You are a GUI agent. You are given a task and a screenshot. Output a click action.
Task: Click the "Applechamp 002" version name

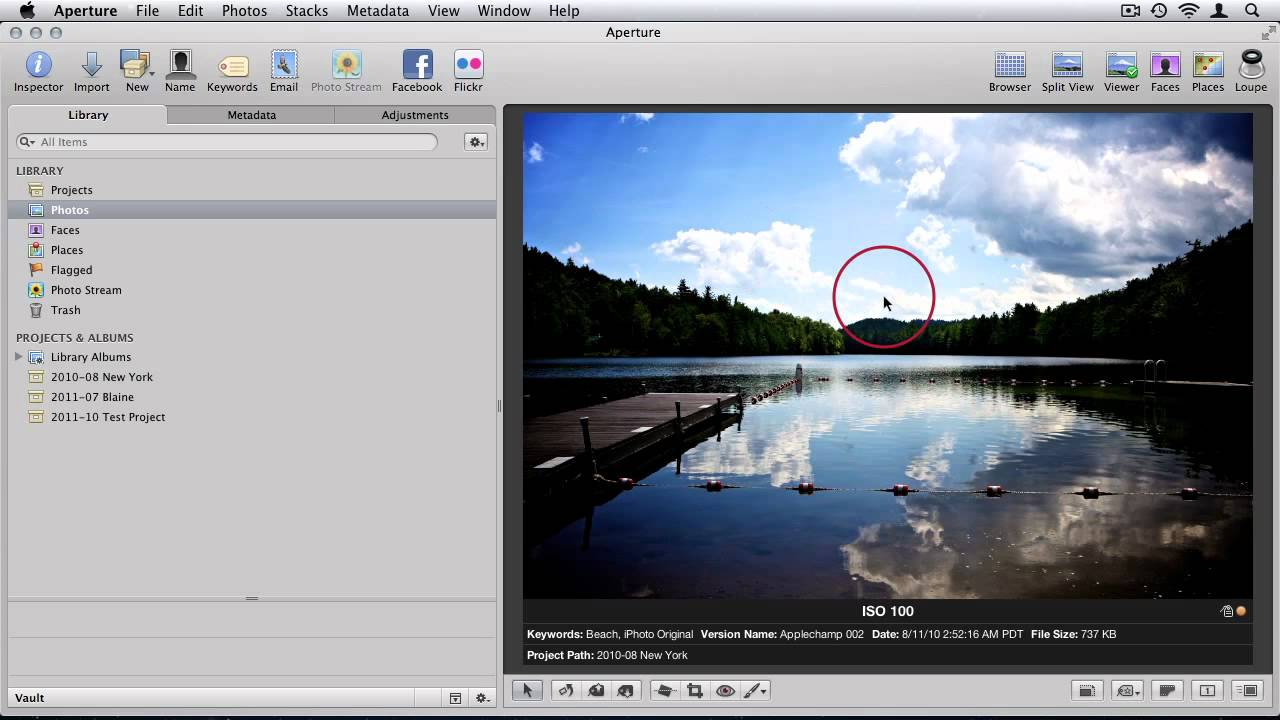(823, 634)
